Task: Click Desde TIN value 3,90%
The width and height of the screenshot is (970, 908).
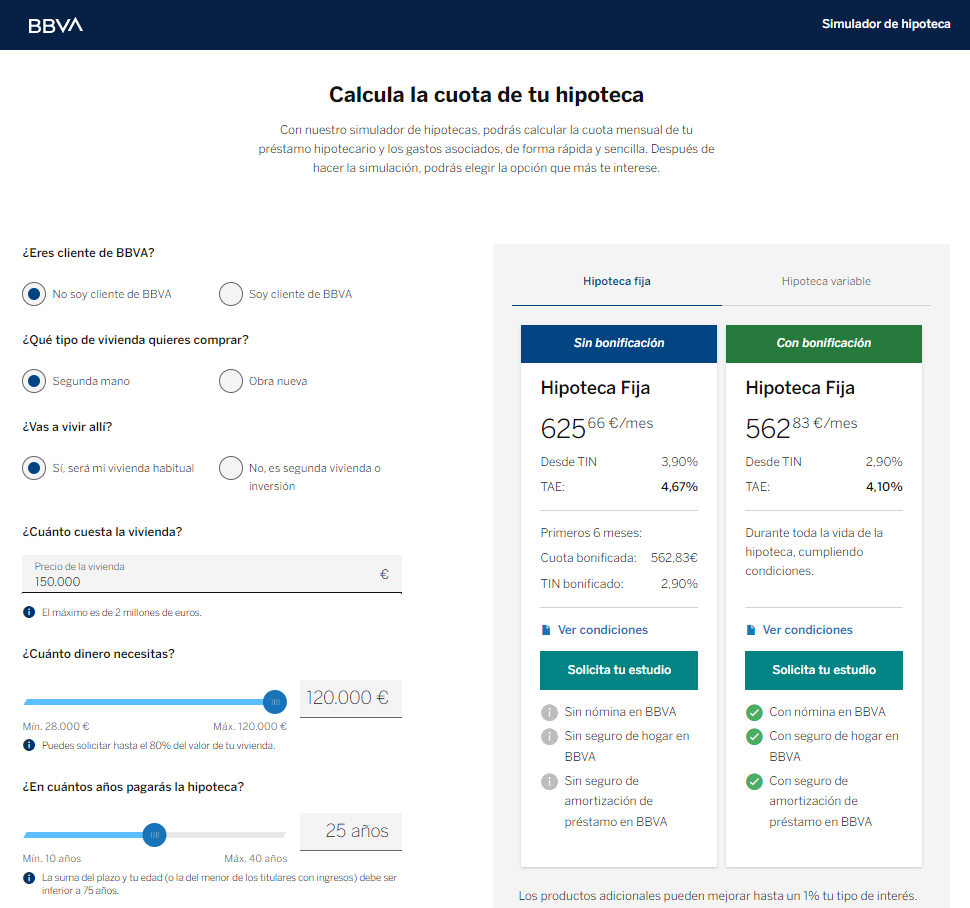Action: click(x=679, y=461)
